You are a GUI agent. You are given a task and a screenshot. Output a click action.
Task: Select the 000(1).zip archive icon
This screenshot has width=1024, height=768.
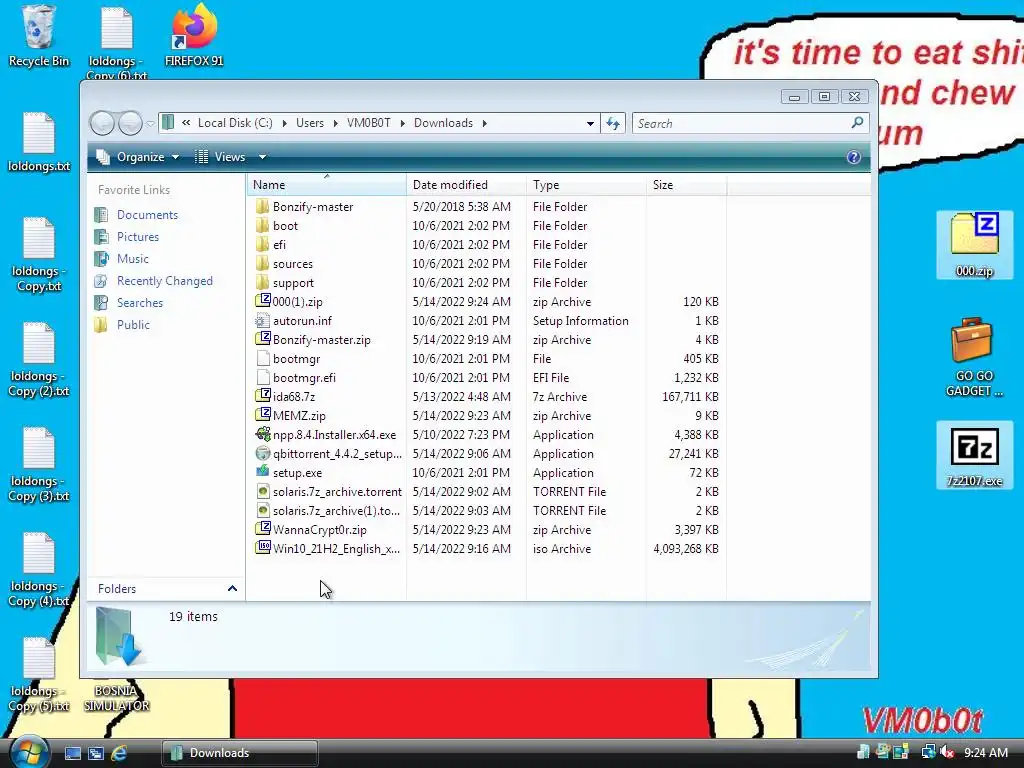pos(262,301)
